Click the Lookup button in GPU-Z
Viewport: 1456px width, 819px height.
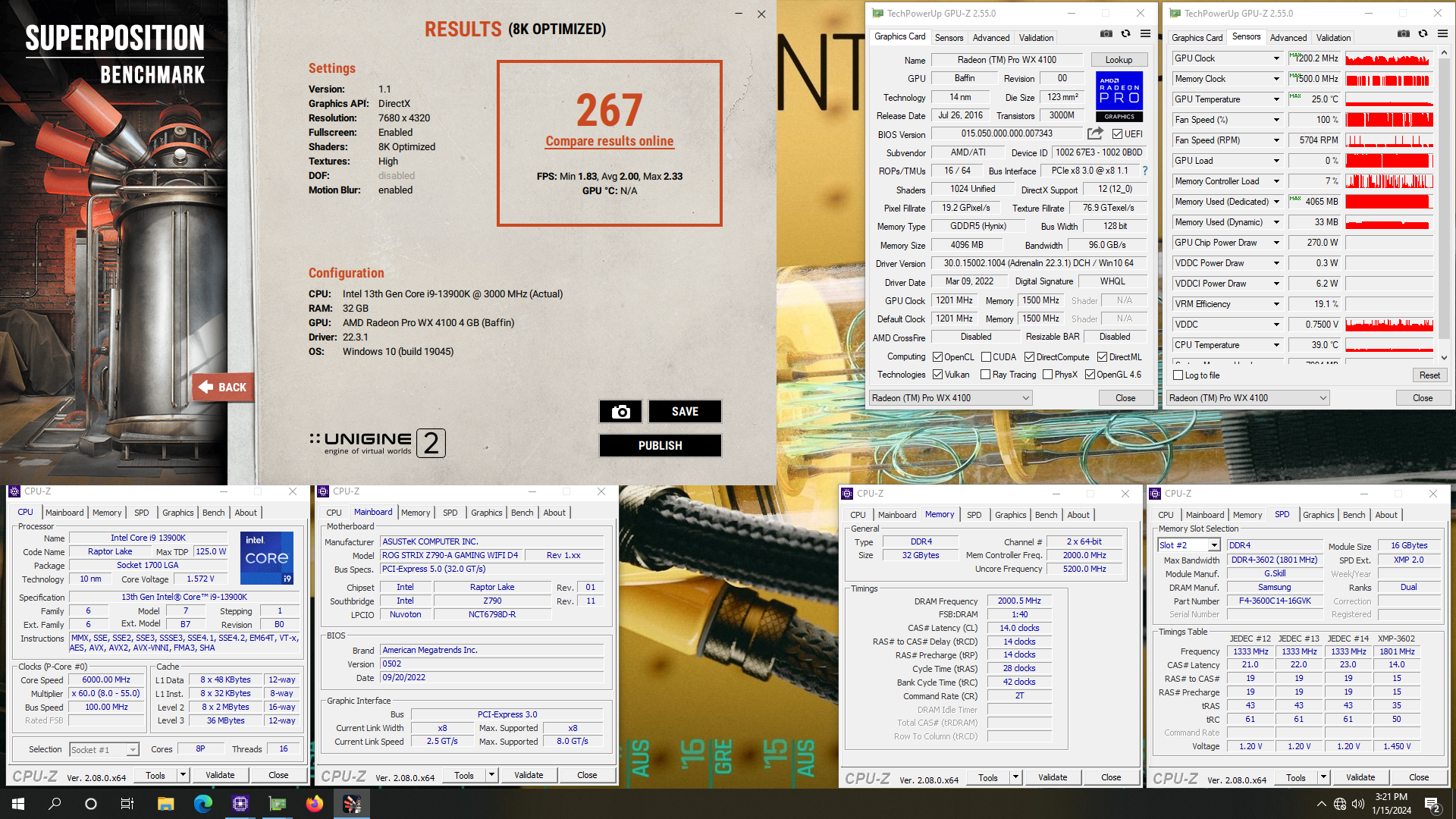1119,60
